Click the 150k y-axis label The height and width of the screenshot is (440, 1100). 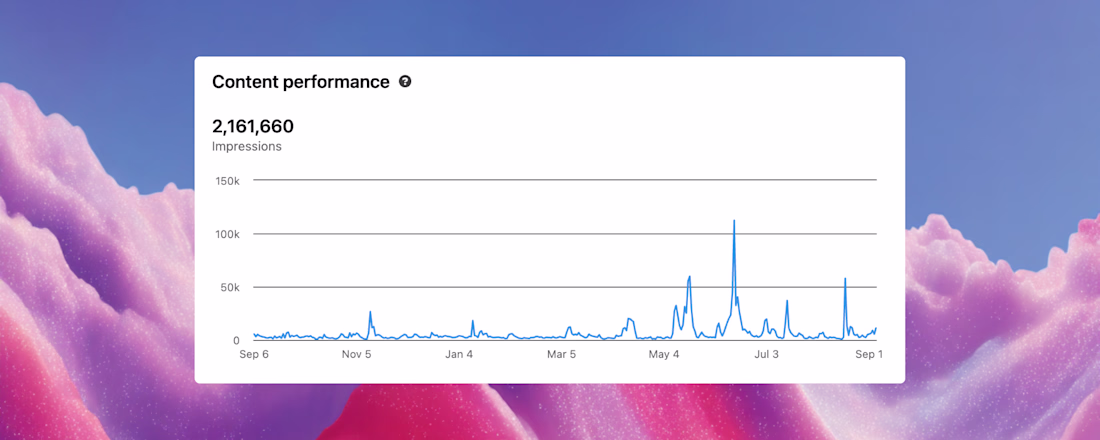[x=227, y=181]
